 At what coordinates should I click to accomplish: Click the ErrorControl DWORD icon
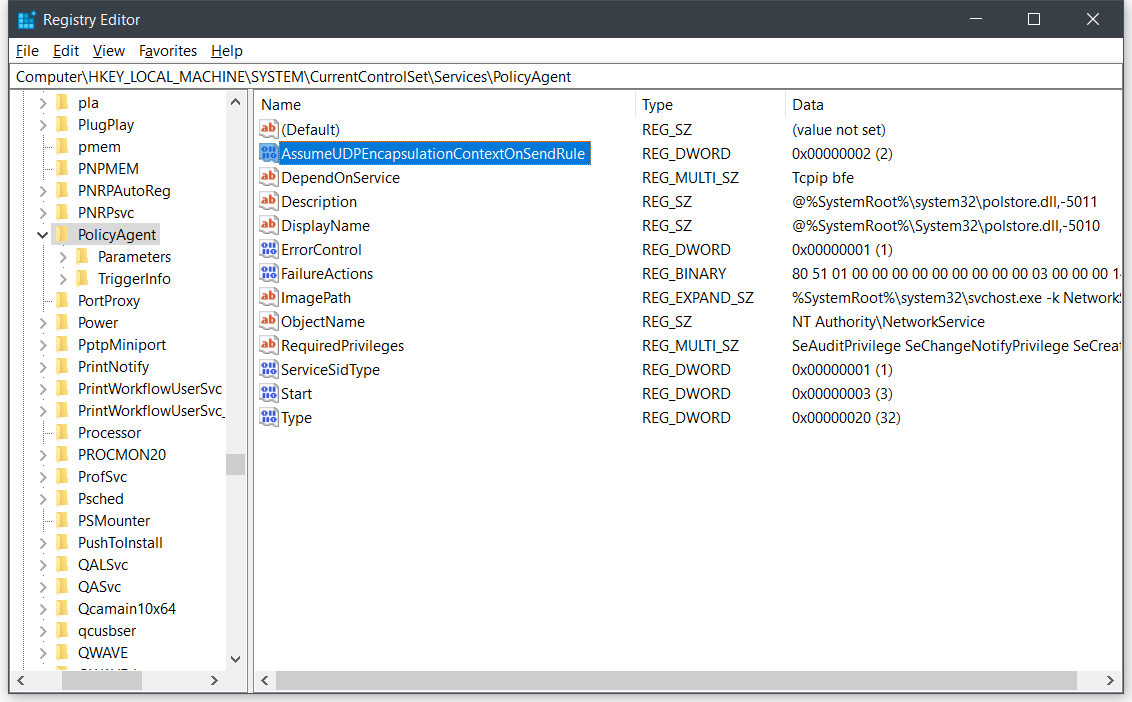point(269,249)
